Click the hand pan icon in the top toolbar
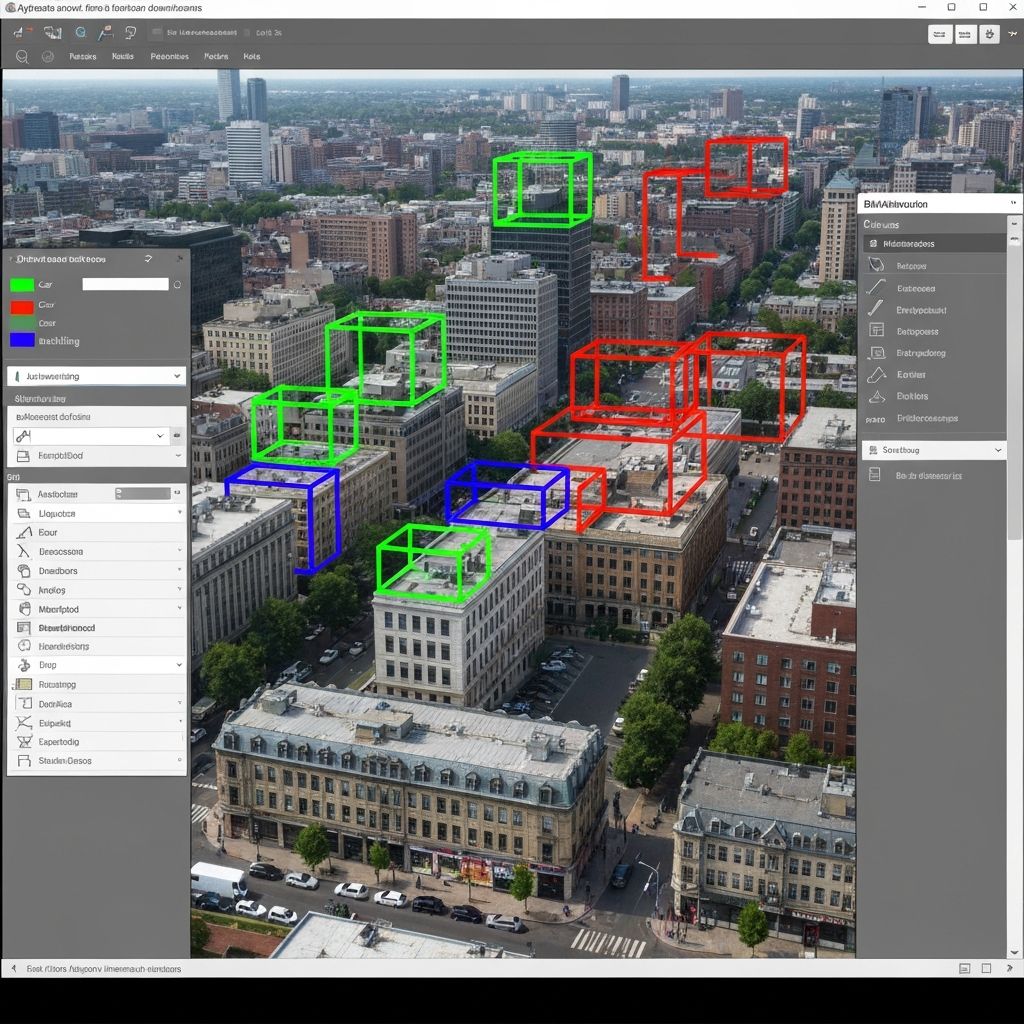The width and height of the screenshot is (1024, 1024). click(132, 33)
